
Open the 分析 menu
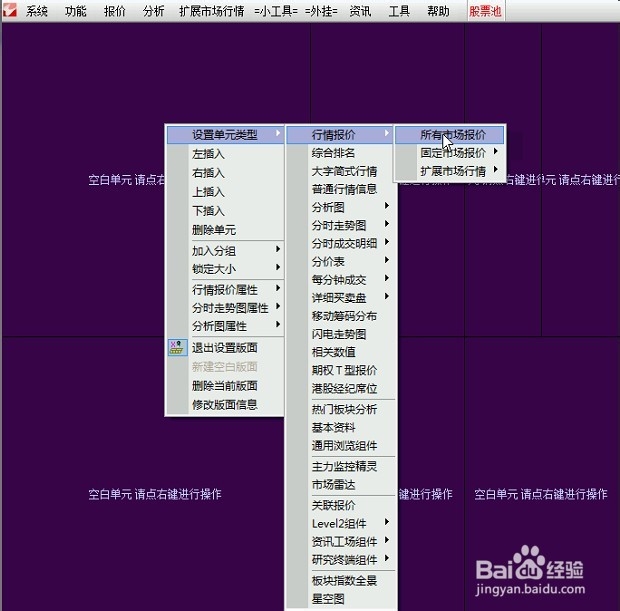153,11
